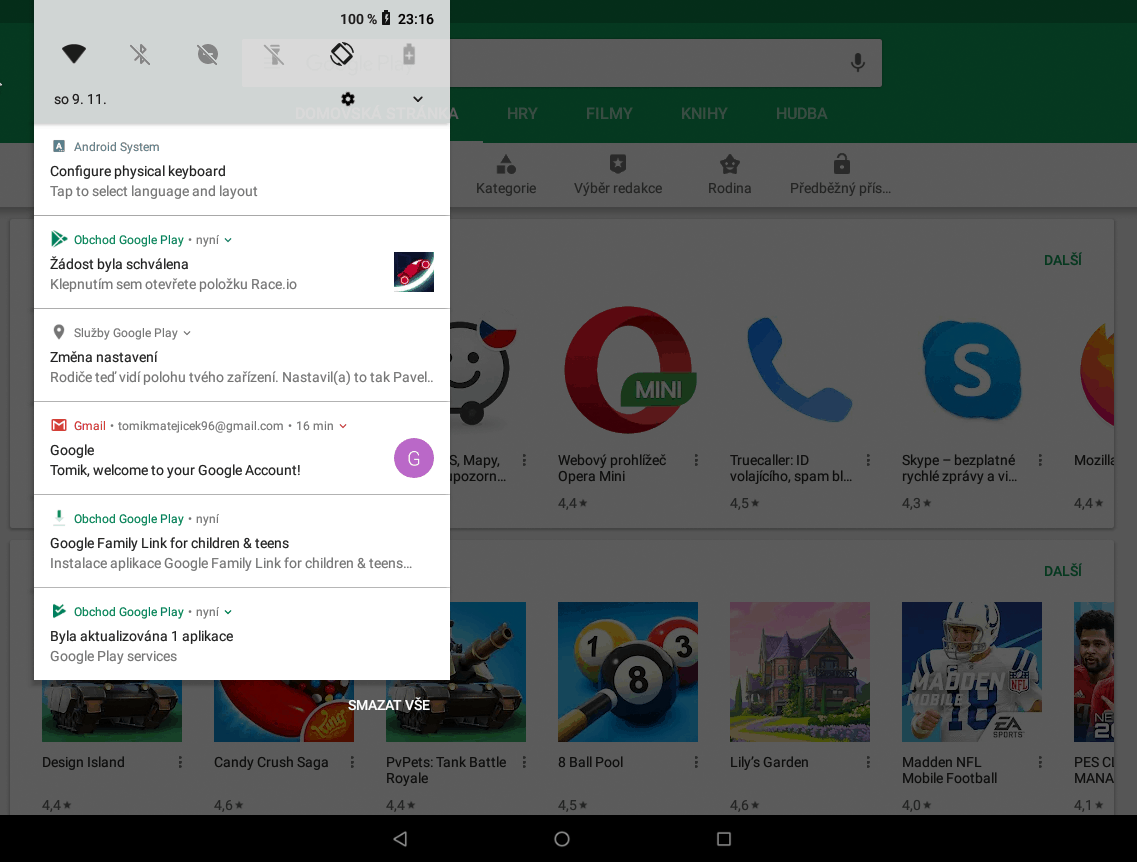Switch to the HUDBA tab
The image size is (1137, 862).
pyautogui.click(x=801, y=114)
